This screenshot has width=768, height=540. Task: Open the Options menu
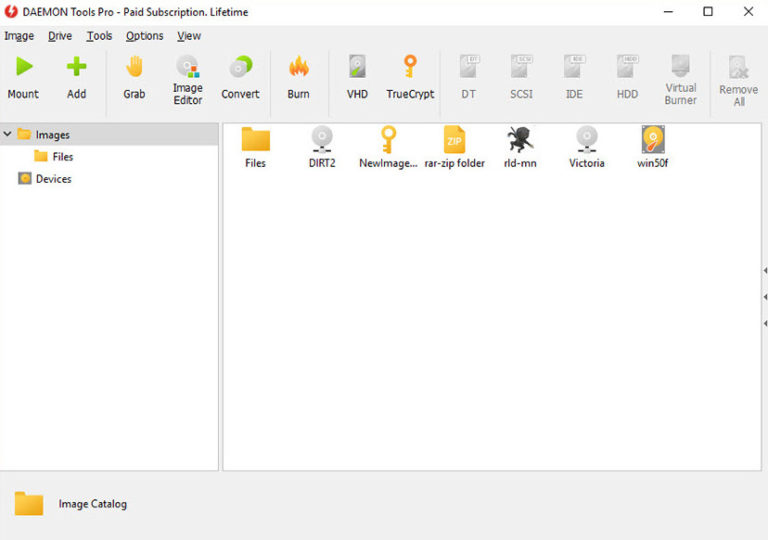coord(144,36)
